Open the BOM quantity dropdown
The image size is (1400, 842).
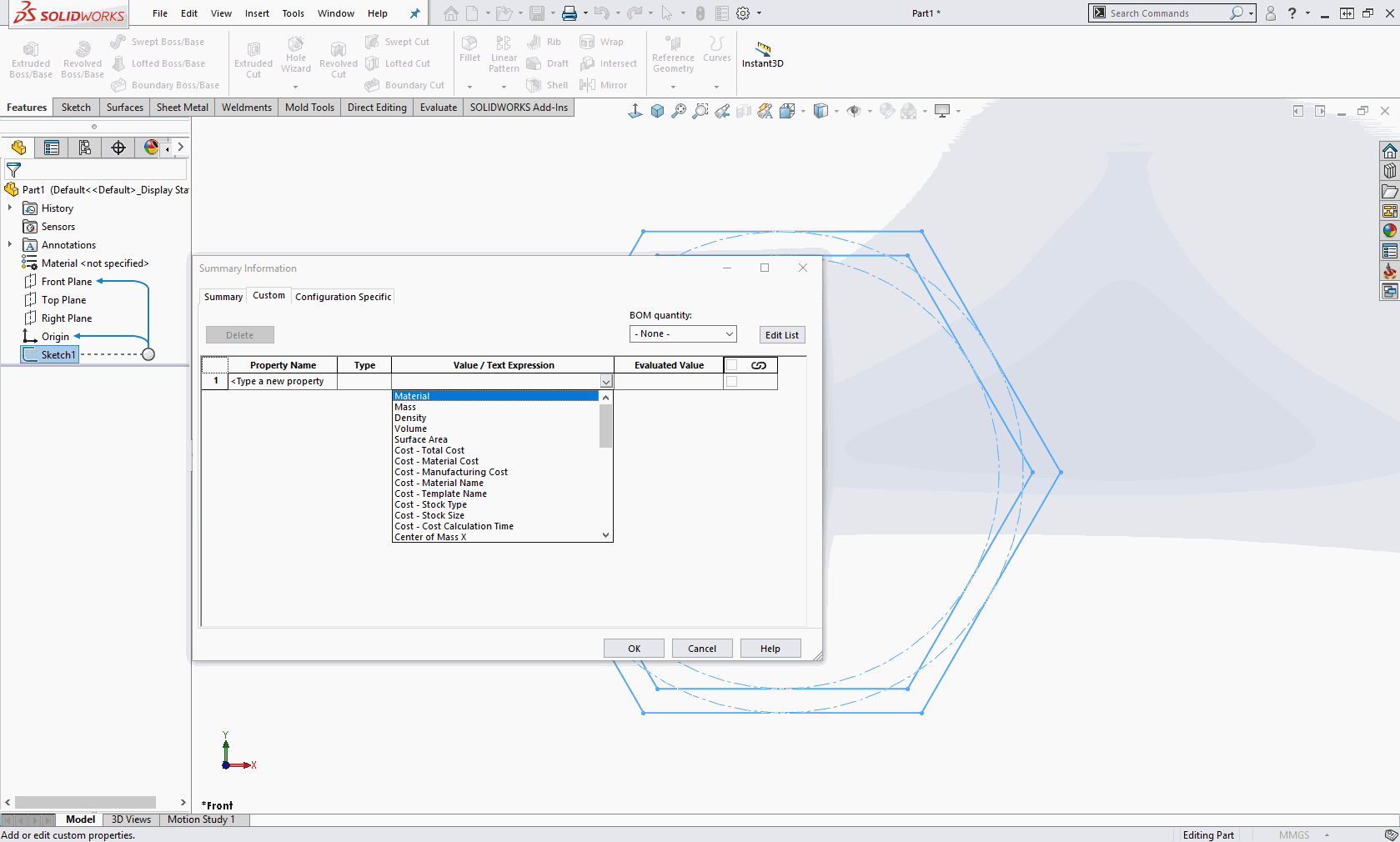(x=683, y=334)
